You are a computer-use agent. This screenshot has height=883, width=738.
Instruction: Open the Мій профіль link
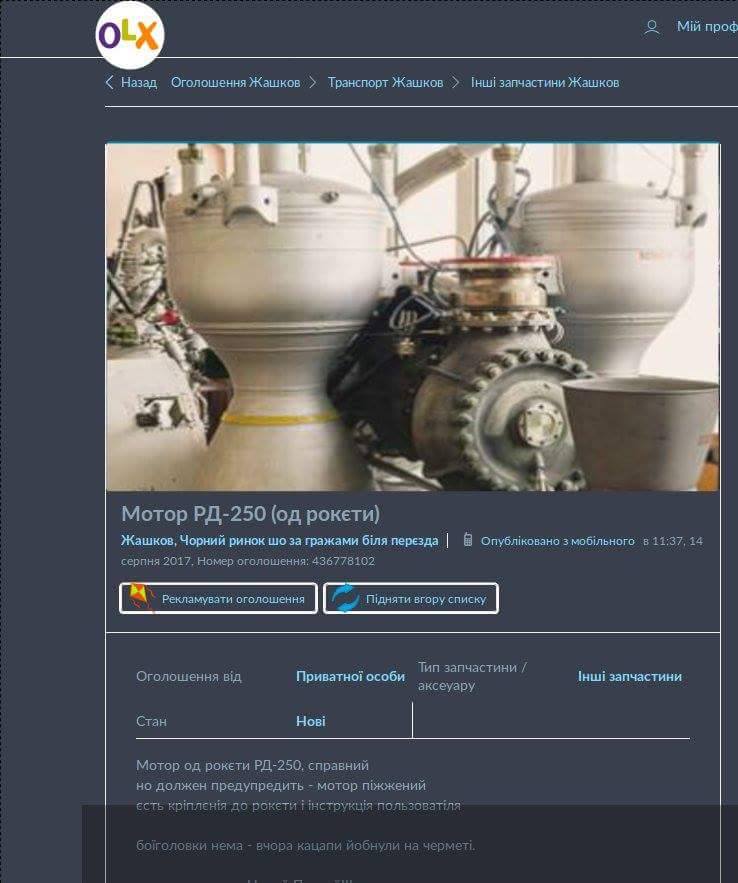click(x=706, y=27)
